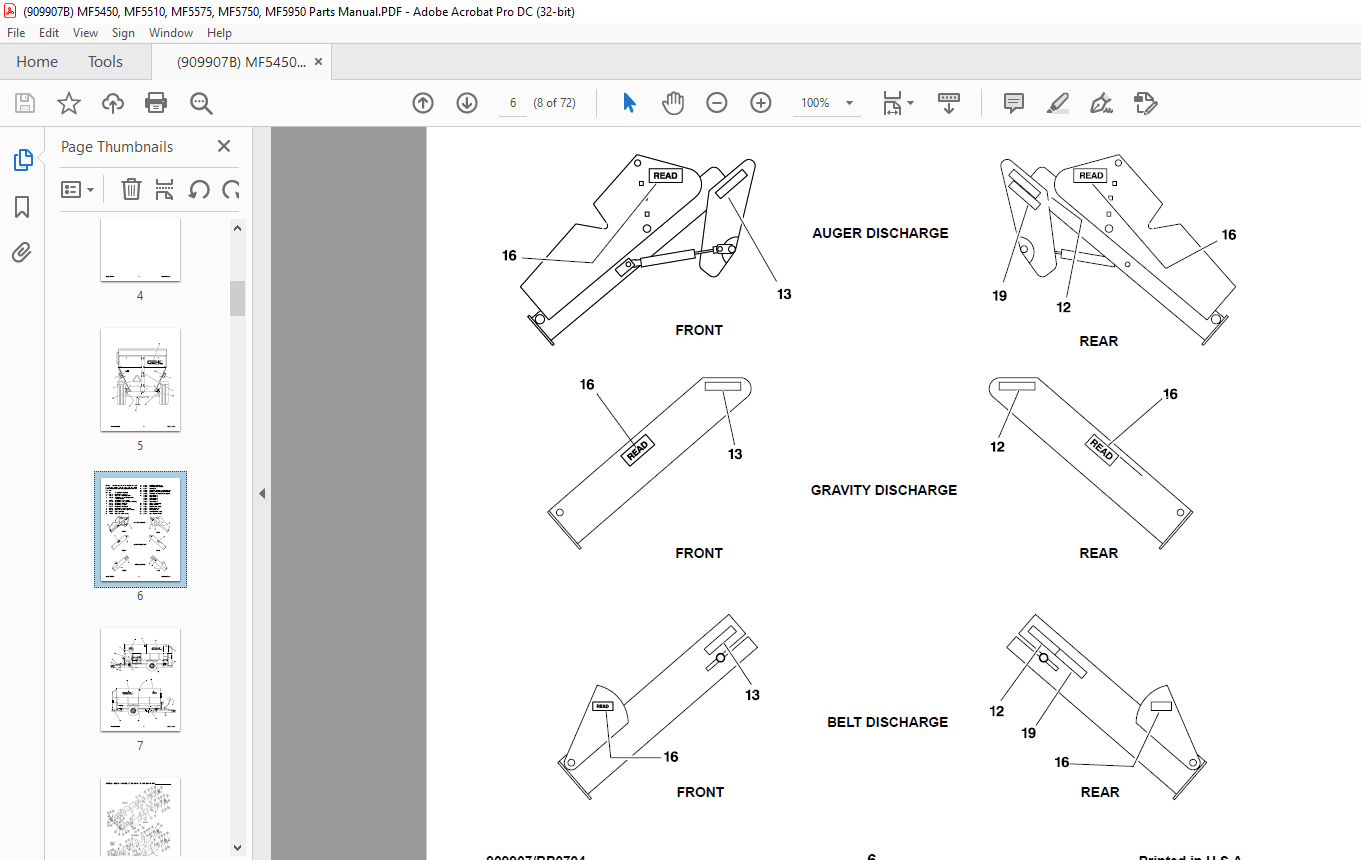This screenshot has width=1361, height=860.
Task: Open the page fit options tool
Action: pos(897,103)
